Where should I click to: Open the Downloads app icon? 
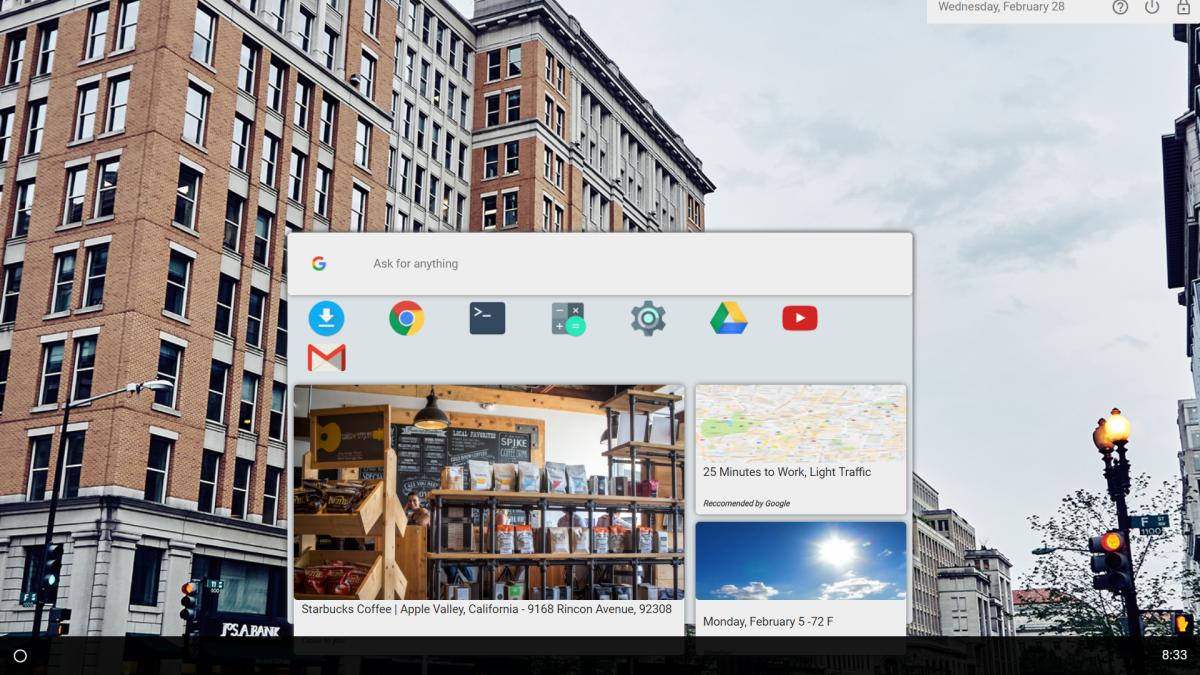coord(326,318)
